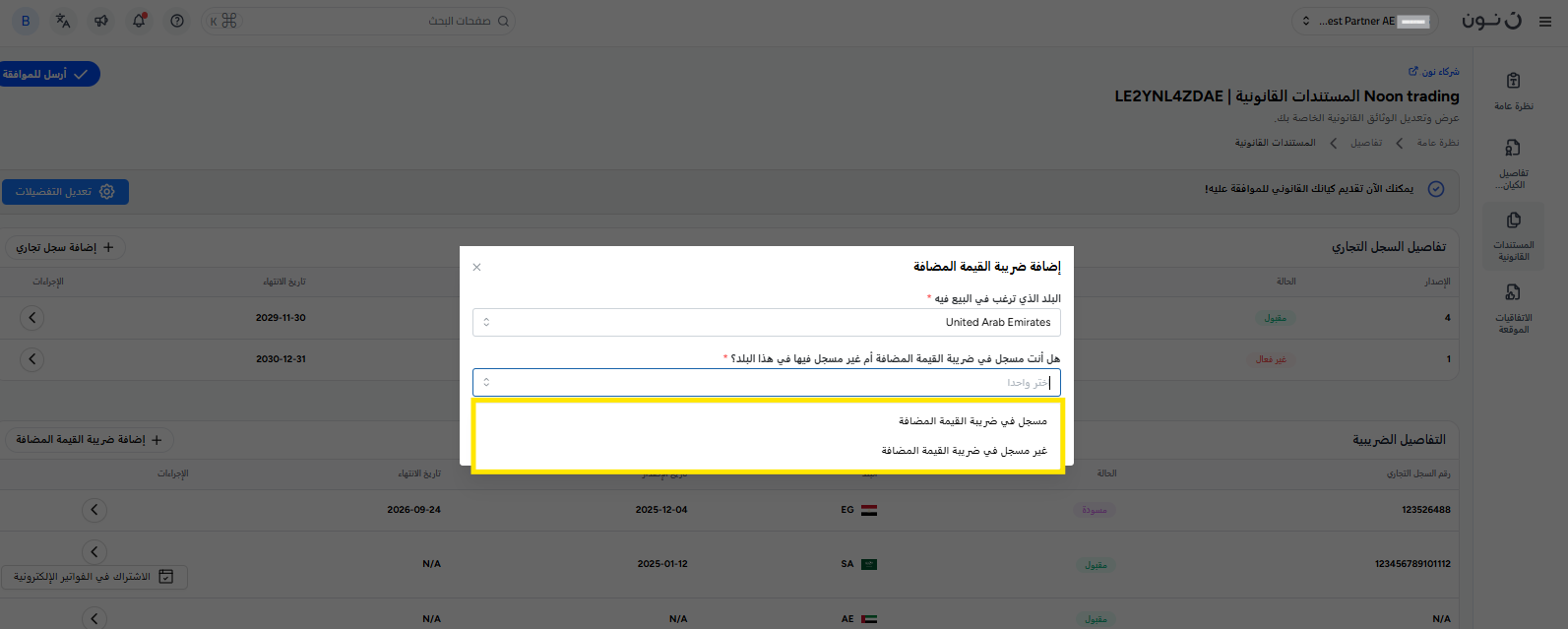Click the announcements megaphone icon
Screen dimensions: 1568x629
coord(101,21)
